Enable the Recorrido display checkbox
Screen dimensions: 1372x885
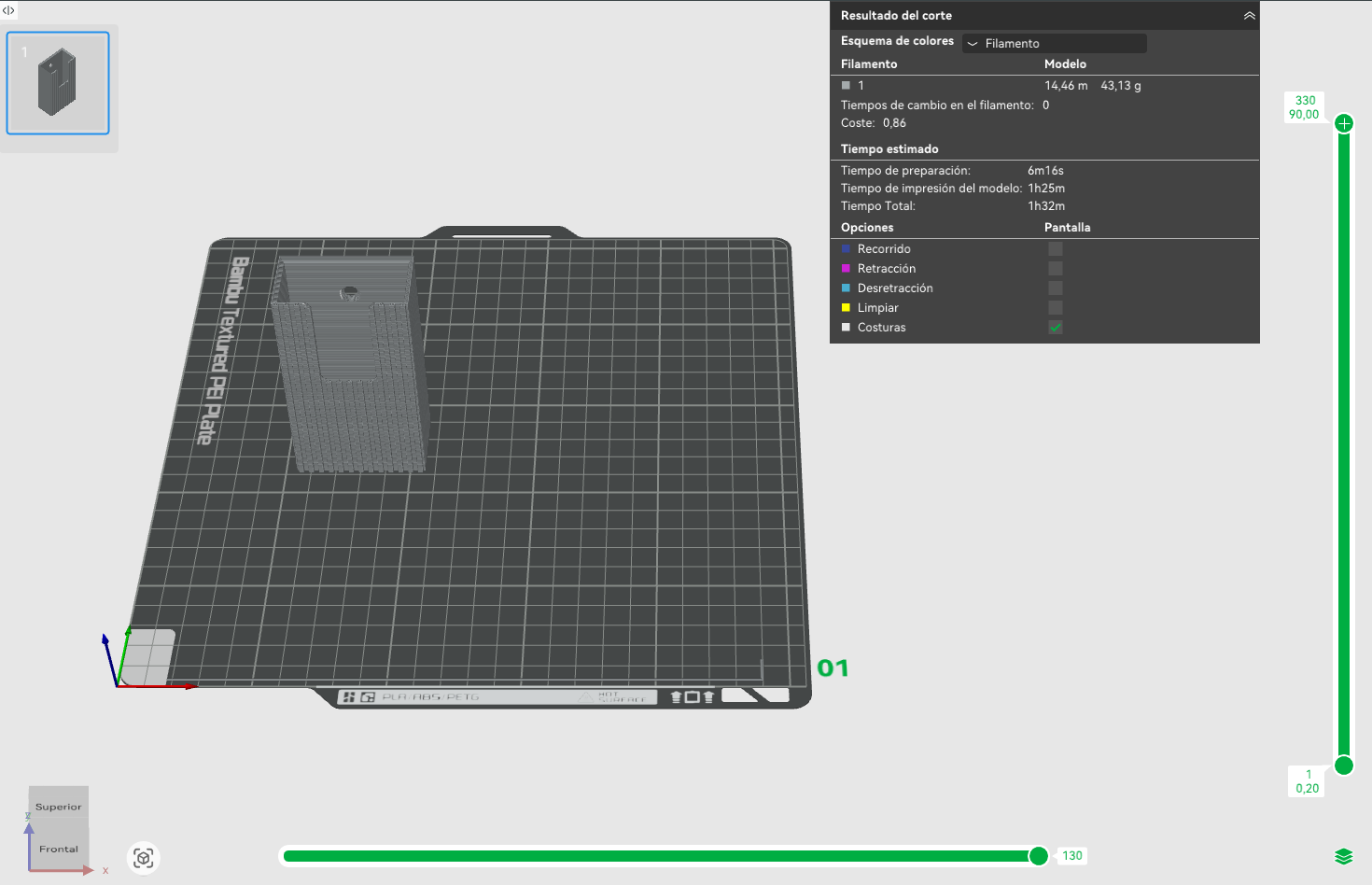pos(1056,249)
